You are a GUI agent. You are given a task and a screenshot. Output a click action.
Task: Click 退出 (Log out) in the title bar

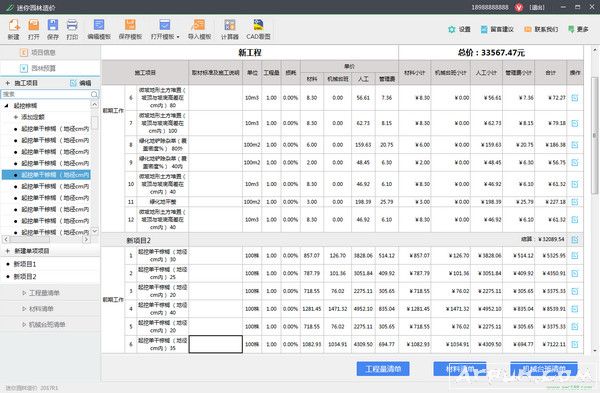pyautogui.click(x=537, y=7)
